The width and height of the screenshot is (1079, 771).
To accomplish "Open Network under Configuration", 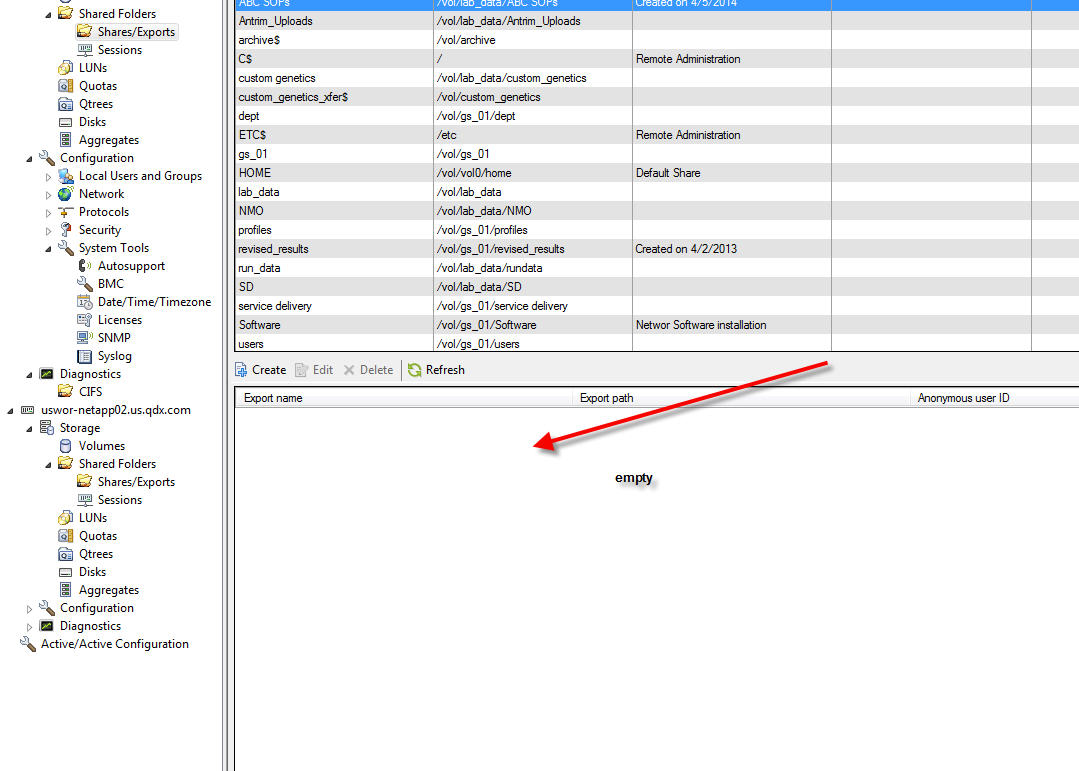I will [101, 194].
